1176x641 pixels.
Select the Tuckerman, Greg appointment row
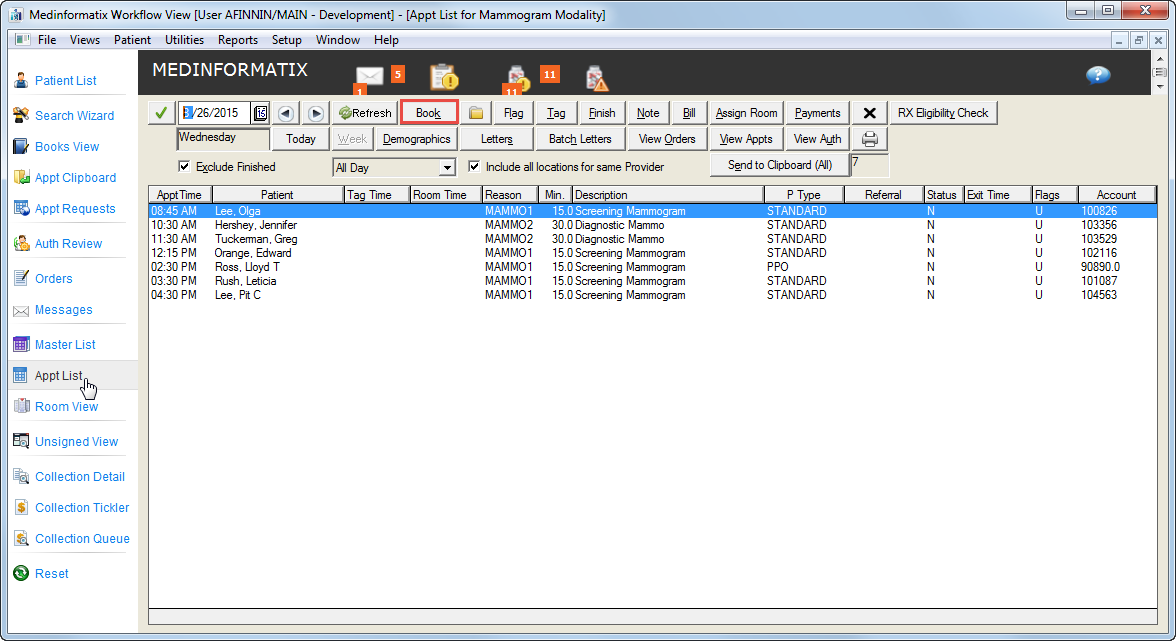(652, 239)
